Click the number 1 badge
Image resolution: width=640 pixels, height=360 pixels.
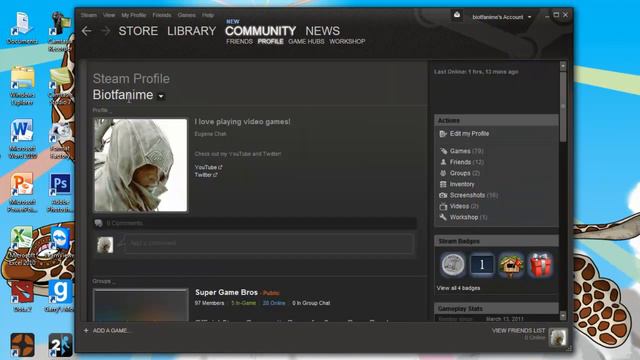pyautogui.click(x=482, y=265)
